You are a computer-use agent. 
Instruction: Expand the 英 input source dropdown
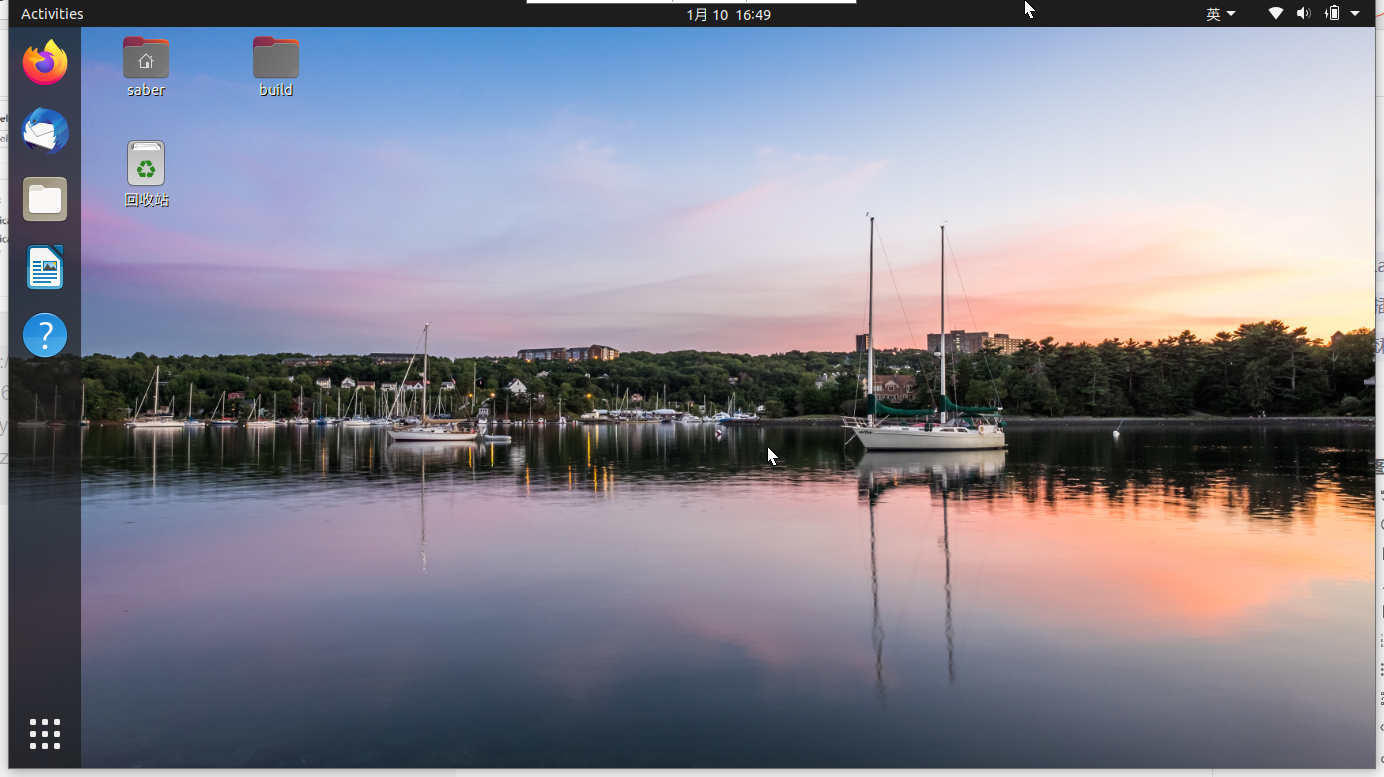(x=1220, y=13)
